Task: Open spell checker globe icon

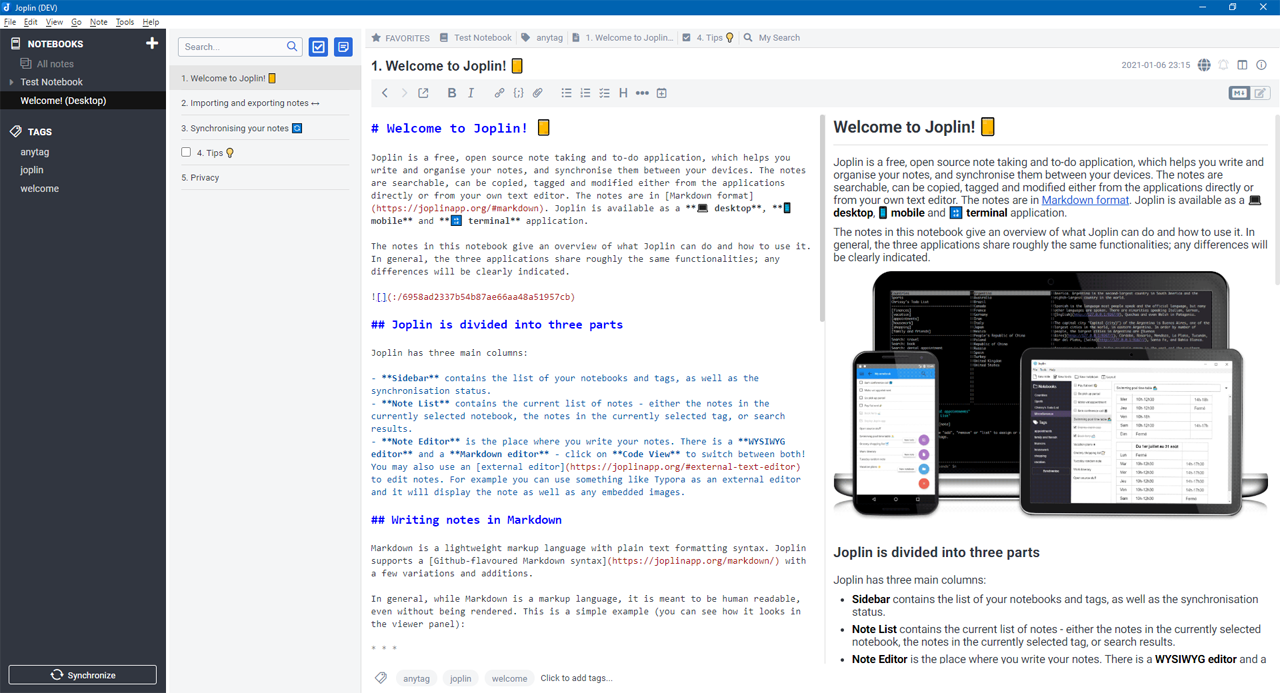Action: pos(1204,65)
